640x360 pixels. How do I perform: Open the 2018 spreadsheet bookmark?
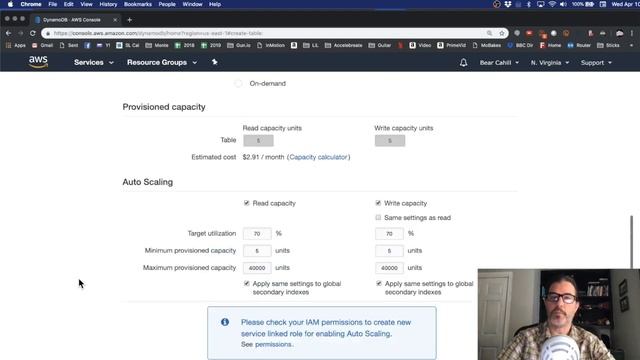click(184, 45)
